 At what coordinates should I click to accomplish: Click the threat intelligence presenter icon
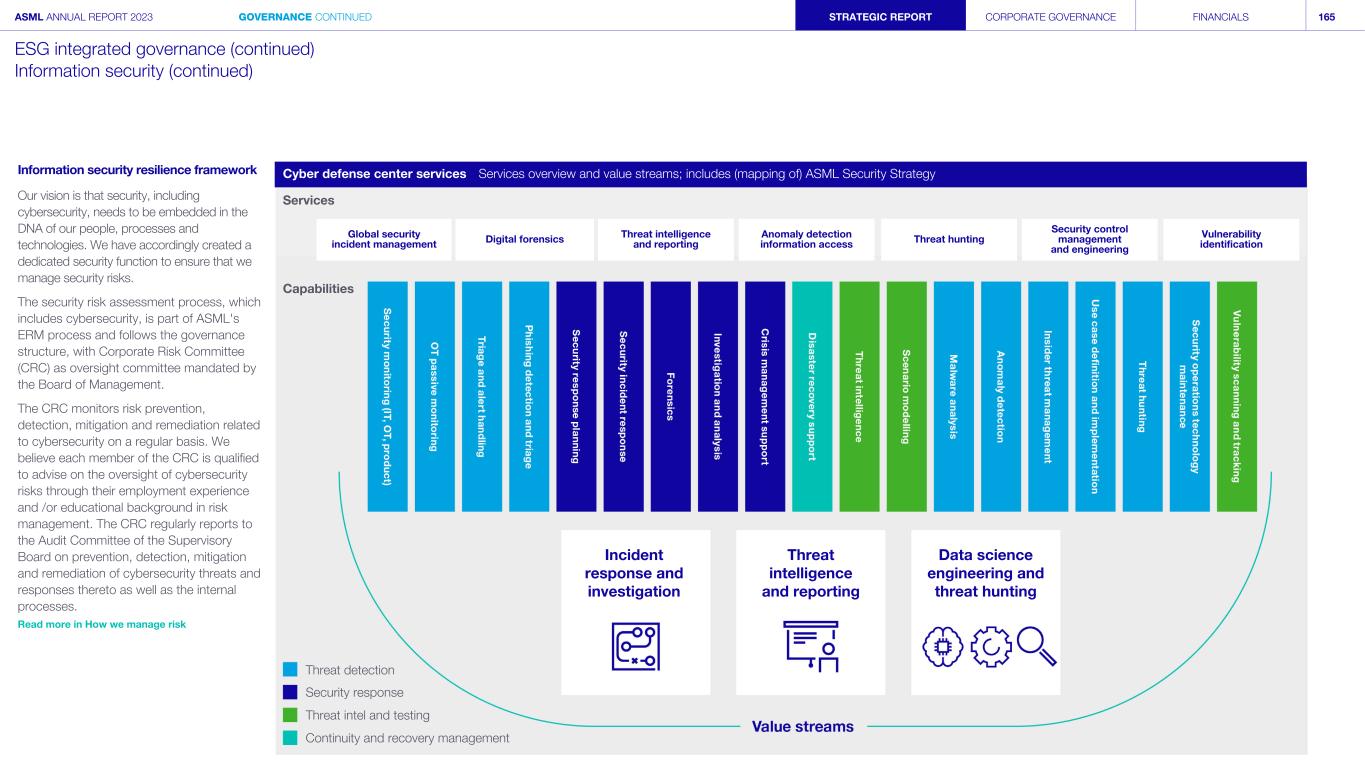coord(810,646)
